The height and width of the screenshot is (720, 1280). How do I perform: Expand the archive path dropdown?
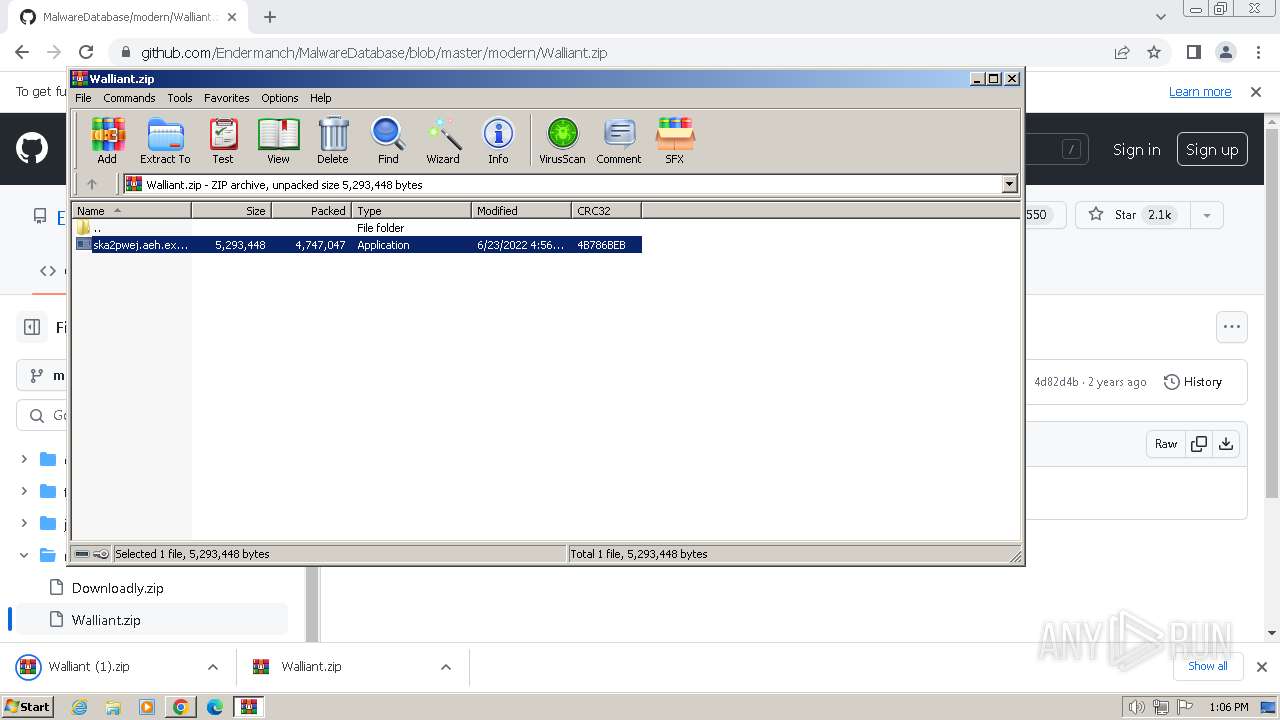pos(1009,184)
